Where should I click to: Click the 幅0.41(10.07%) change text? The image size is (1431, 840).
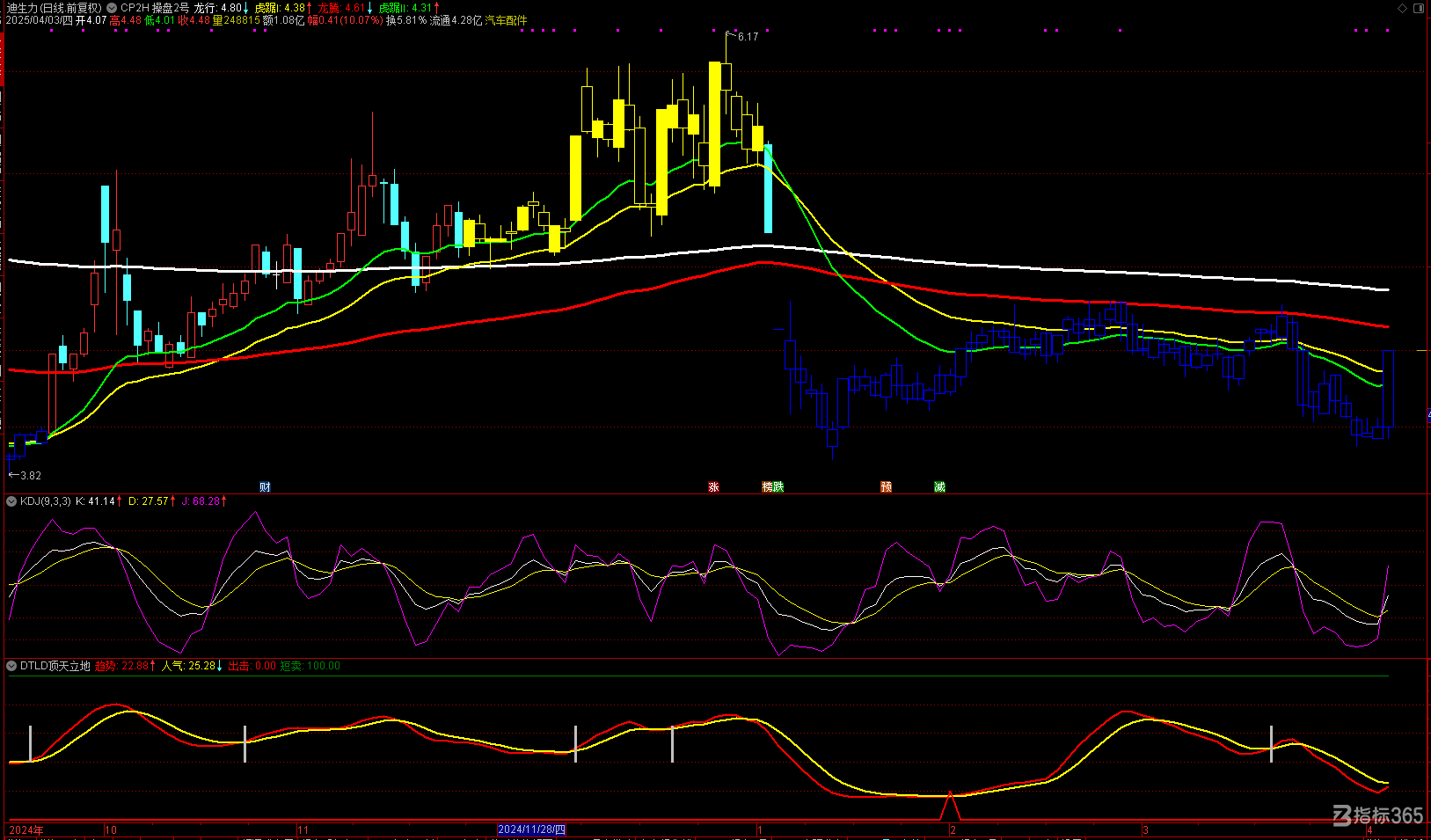click(346, 20)
